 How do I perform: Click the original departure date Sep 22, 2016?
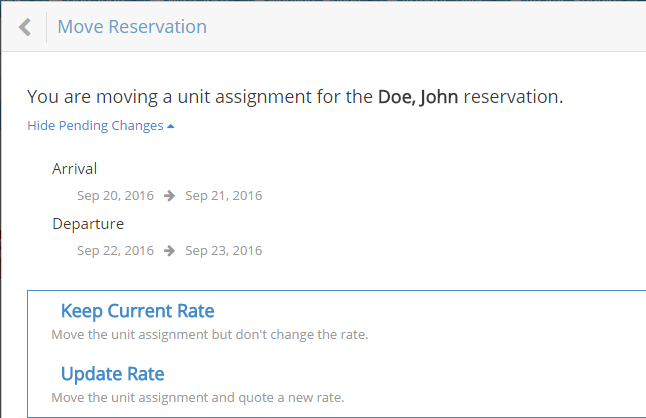tap(115, 251)
